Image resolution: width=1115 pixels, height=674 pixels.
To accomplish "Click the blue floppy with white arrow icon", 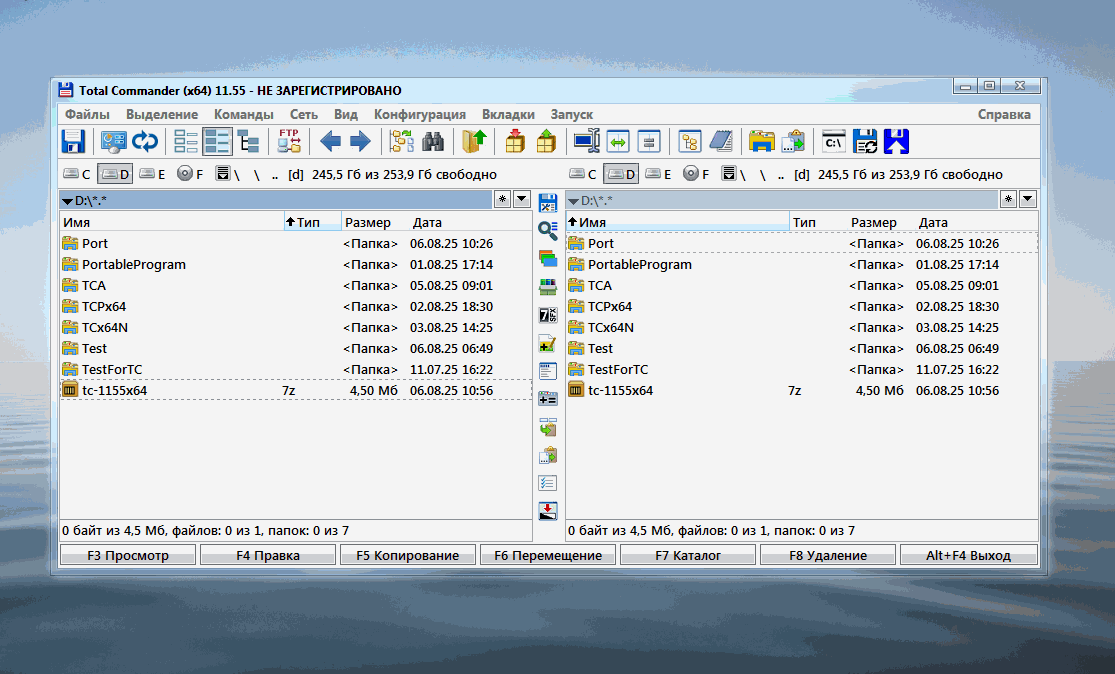I will tap(896, 141).
